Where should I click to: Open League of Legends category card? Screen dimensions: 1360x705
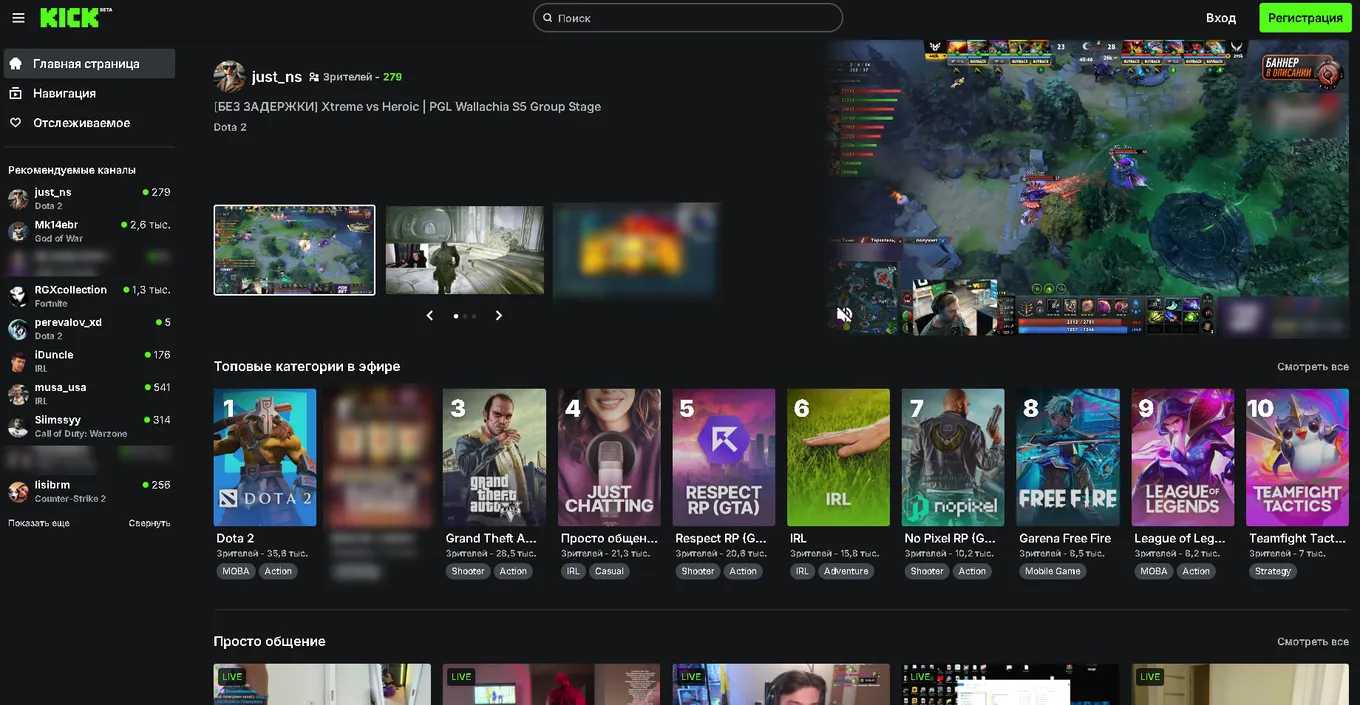click(x=1183, y=457)
